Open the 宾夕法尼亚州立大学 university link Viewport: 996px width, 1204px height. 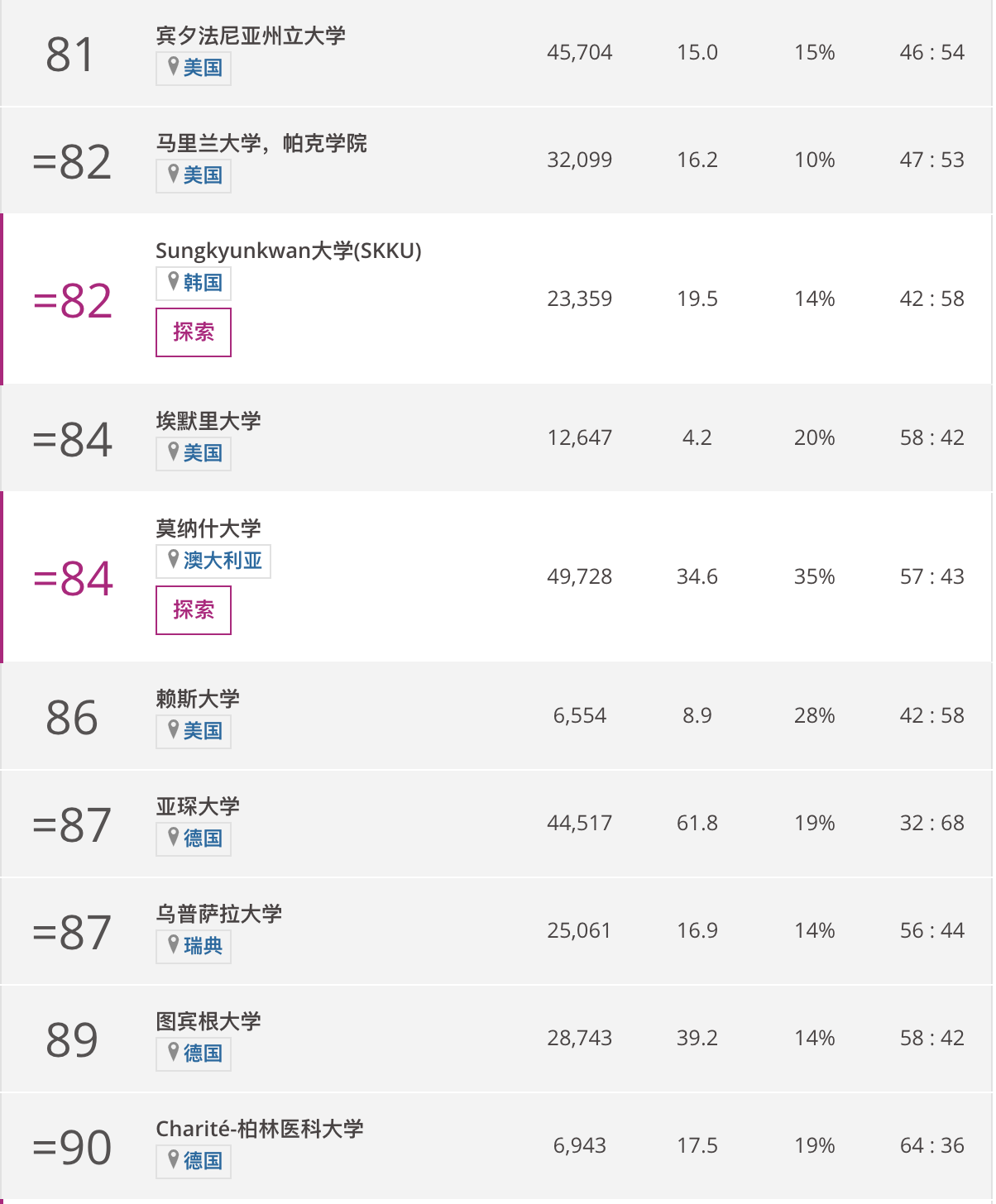click(x=251, y=36)
